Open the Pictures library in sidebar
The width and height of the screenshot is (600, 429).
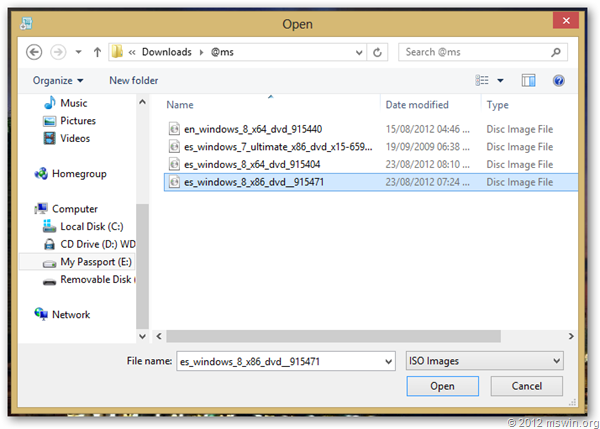click(77, 121)
